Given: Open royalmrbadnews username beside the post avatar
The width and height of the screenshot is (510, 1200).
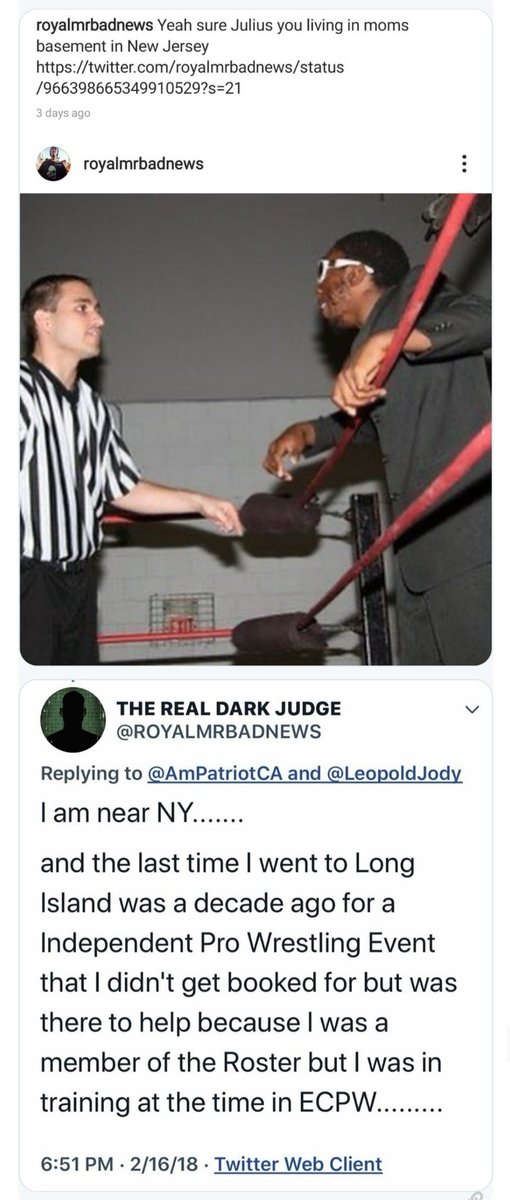Looking at the screenshot, I should (x=150, y=163).
